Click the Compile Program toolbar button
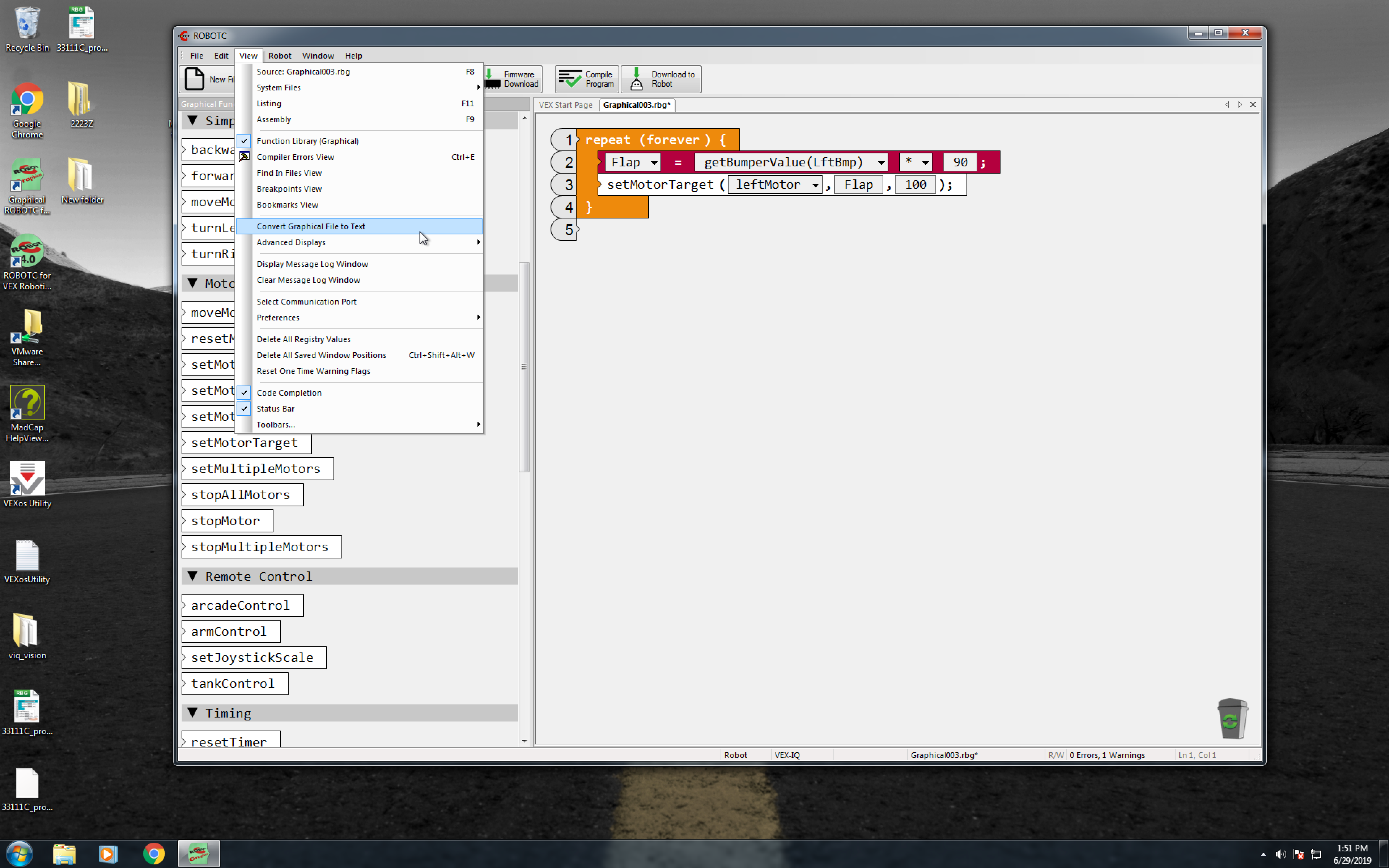This screenshot has height=868, width=1389. (x=586, y=79)
